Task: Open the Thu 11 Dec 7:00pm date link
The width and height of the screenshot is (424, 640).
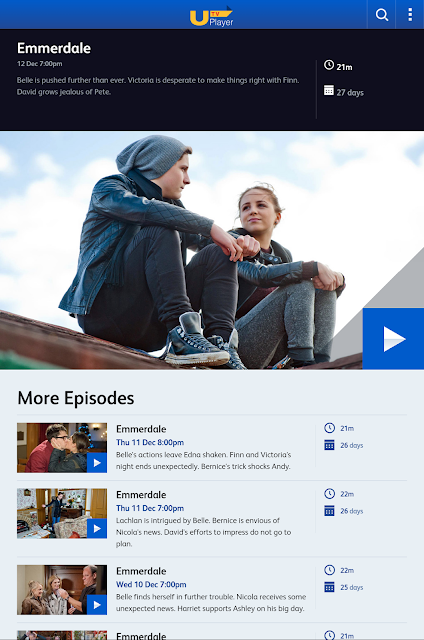Action: pos(150,508)
